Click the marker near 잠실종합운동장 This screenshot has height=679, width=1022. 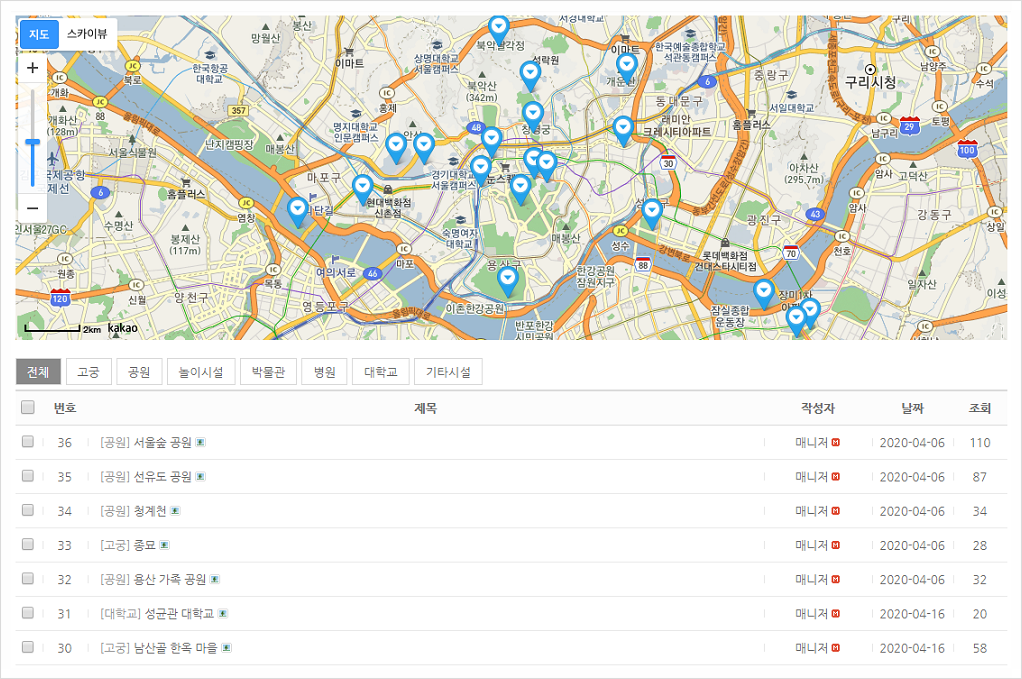(763, 294)
